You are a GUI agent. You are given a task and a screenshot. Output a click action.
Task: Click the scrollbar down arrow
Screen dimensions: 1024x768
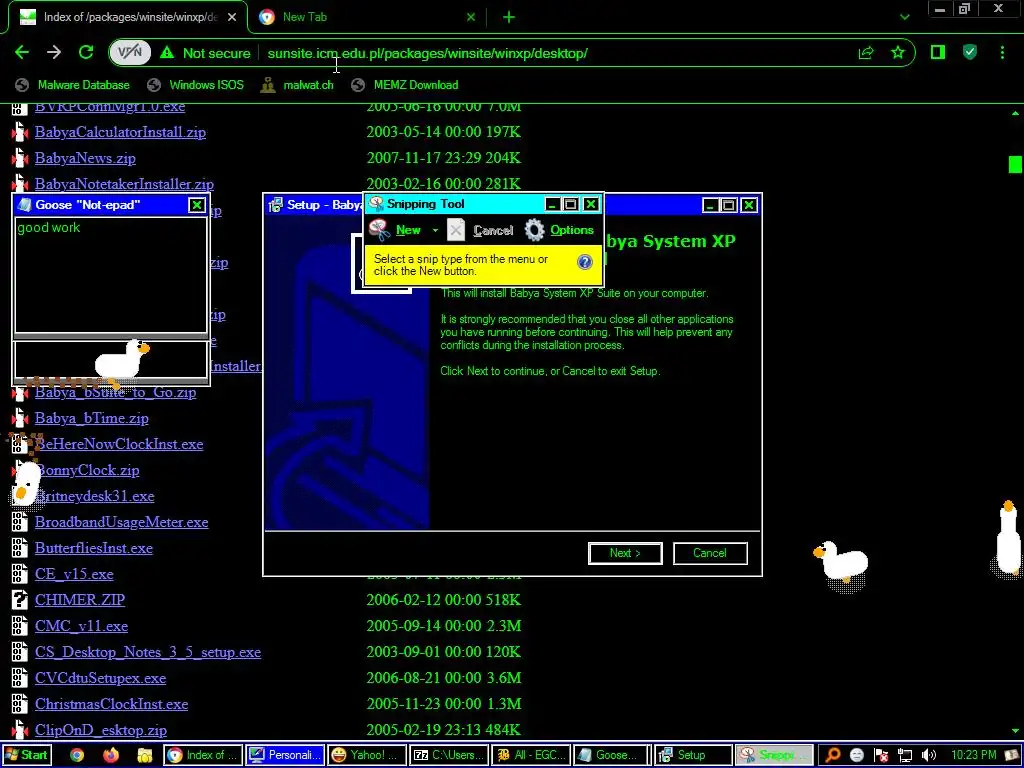click(1015, 731)
